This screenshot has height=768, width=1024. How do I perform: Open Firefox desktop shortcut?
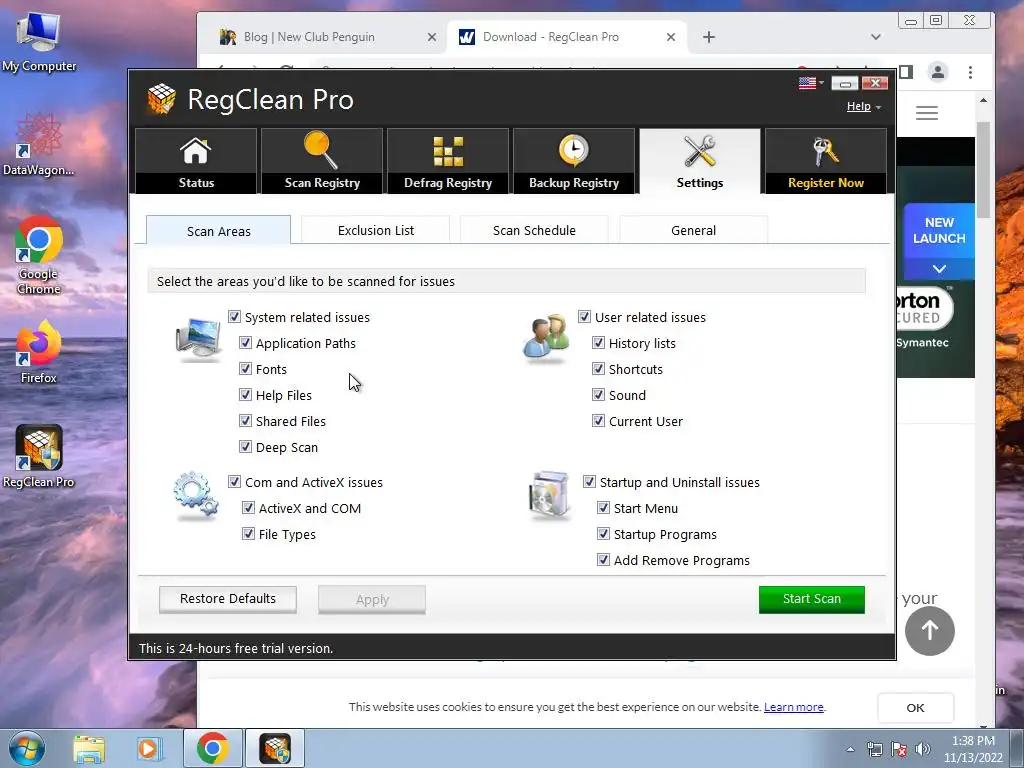[39, 353]
